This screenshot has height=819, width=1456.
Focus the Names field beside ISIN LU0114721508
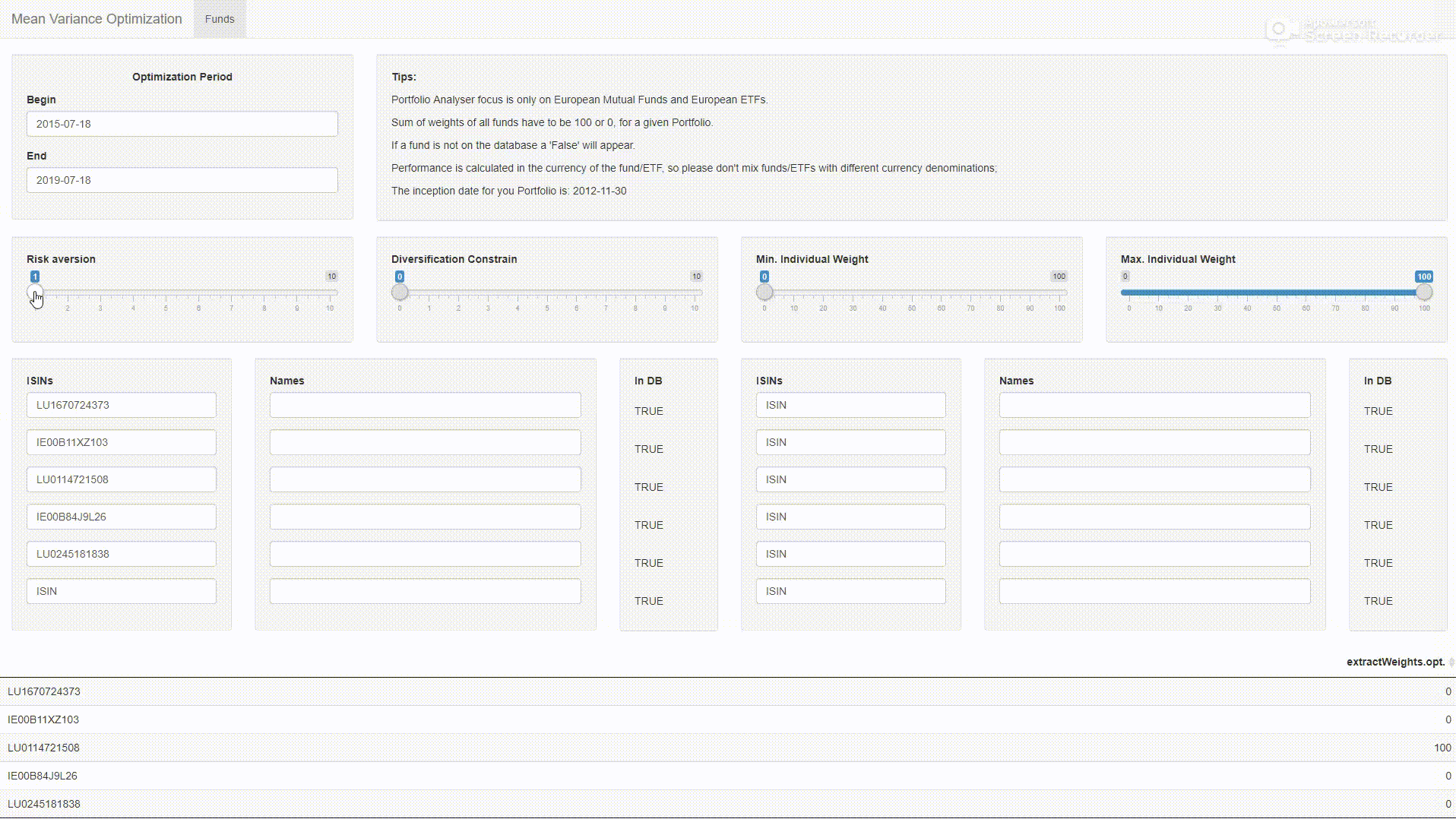tap(426, 479)
